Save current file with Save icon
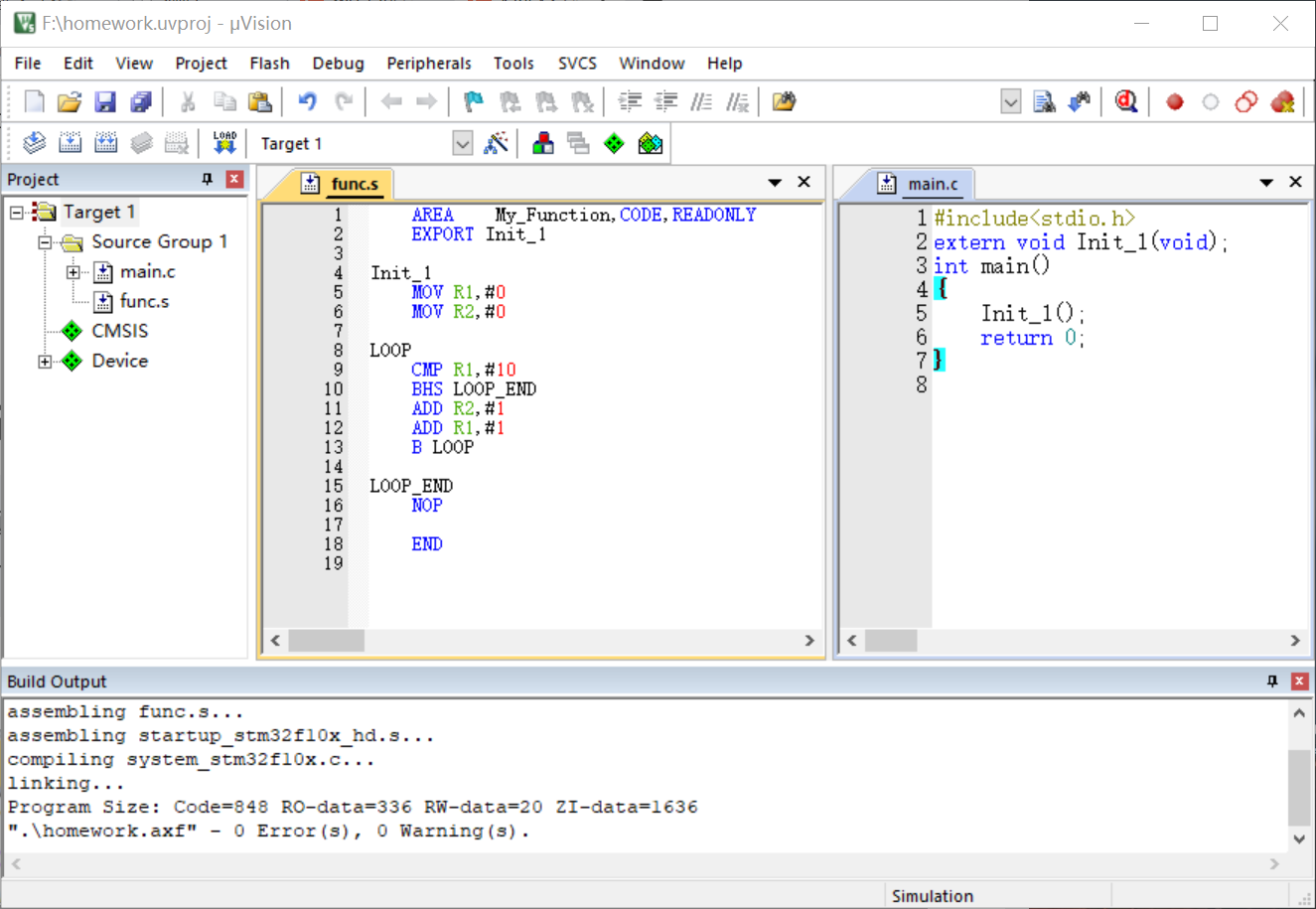1316x909 pixels. (x=105, y=101)
